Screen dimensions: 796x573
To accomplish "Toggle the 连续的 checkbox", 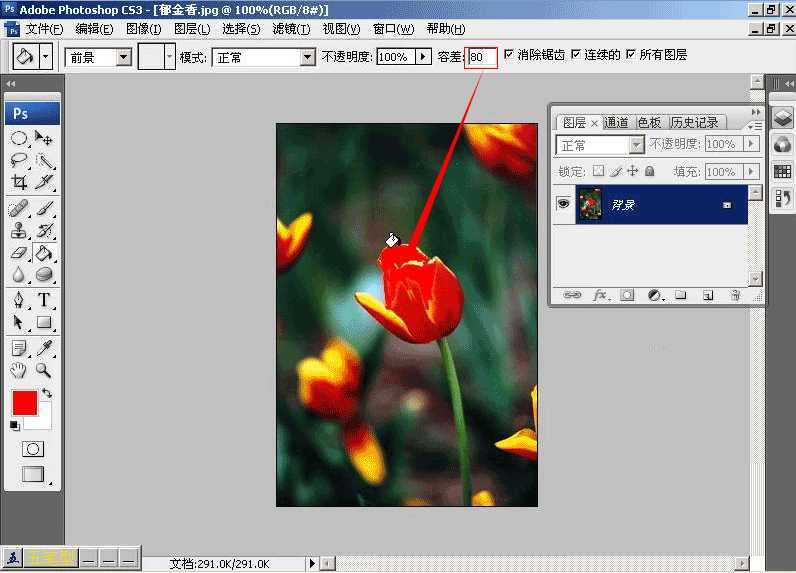I will 576,55.
